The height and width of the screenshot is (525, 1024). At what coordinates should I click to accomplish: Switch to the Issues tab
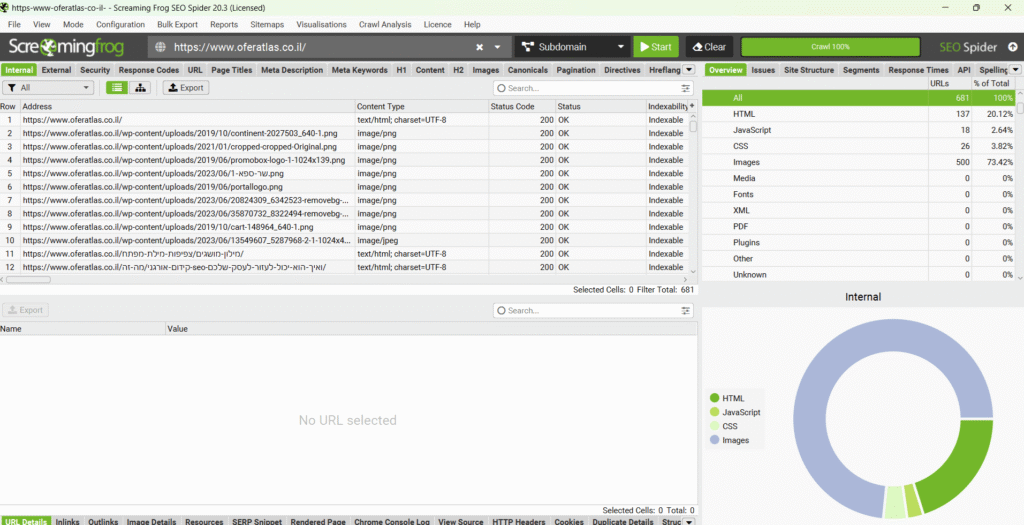point(763,70)
